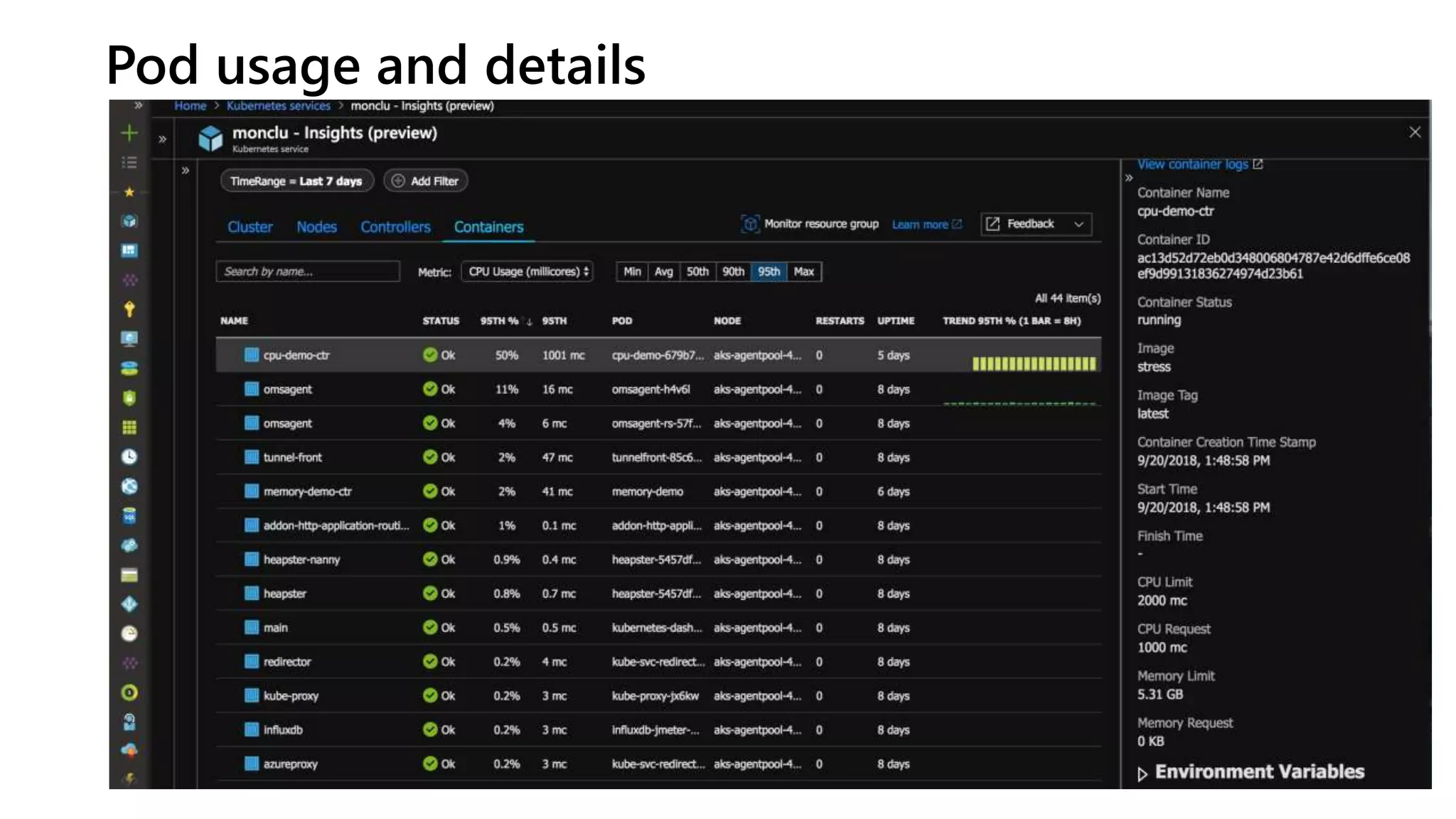This screenshot has width=1456, height=819.
Task: Click the green shield security sidebar icon
Action: click(x=129, y=397)
